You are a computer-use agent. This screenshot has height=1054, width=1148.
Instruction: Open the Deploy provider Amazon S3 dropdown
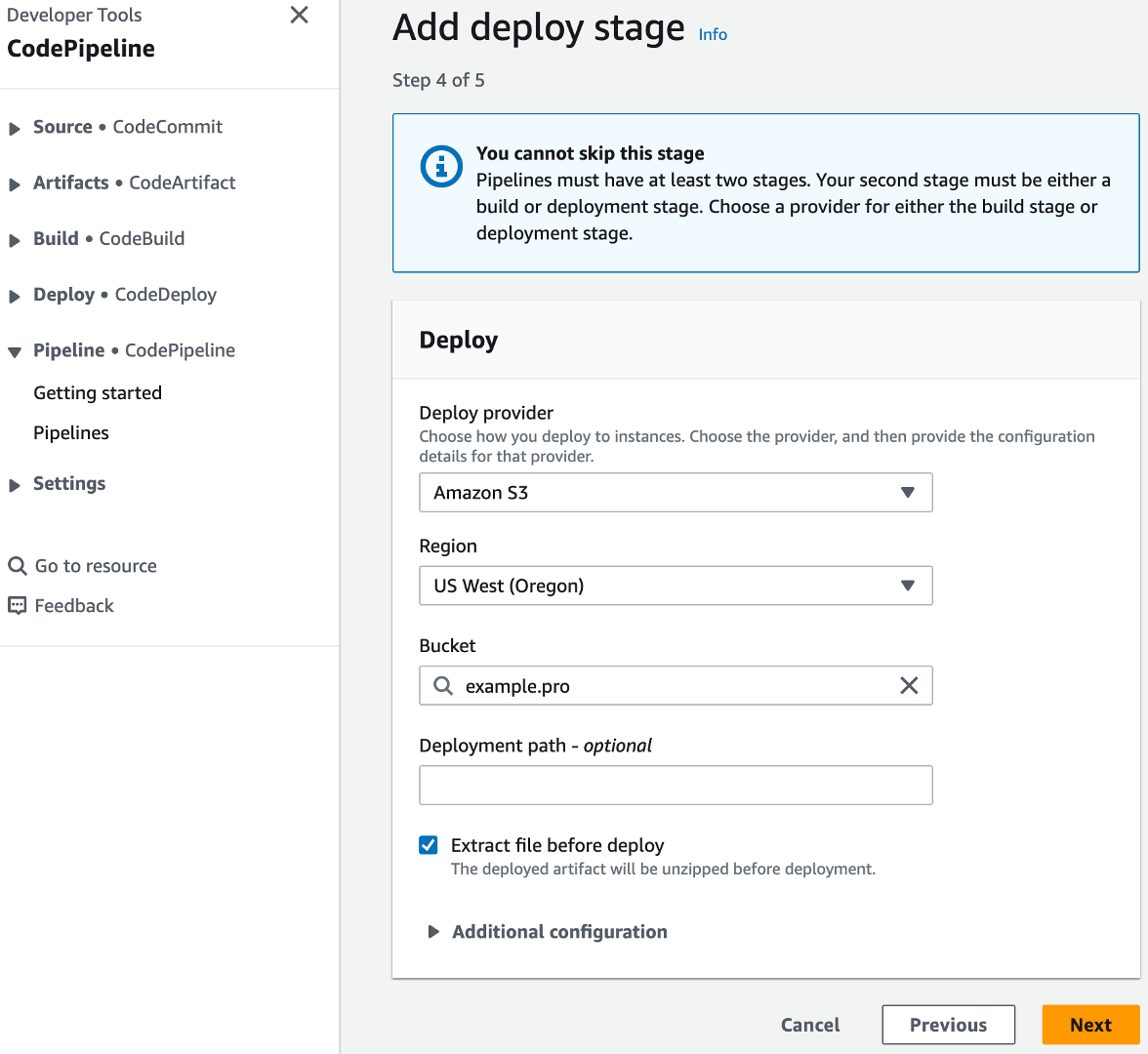coord(676,493)
